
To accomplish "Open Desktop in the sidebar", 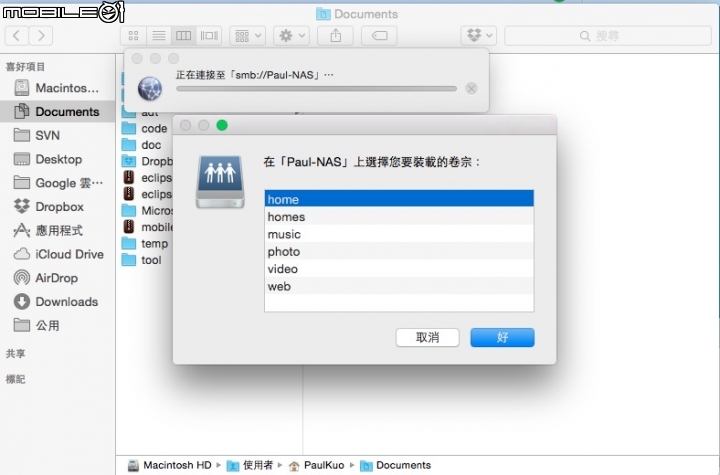I will pos(57,159).
